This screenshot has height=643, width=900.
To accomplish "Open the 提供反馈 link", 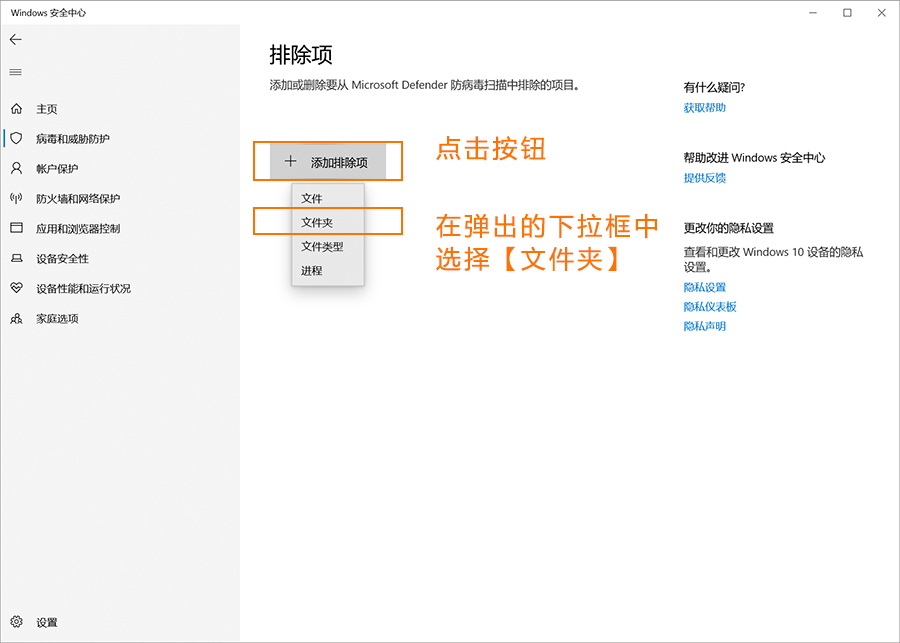I will tap(704, 178).
